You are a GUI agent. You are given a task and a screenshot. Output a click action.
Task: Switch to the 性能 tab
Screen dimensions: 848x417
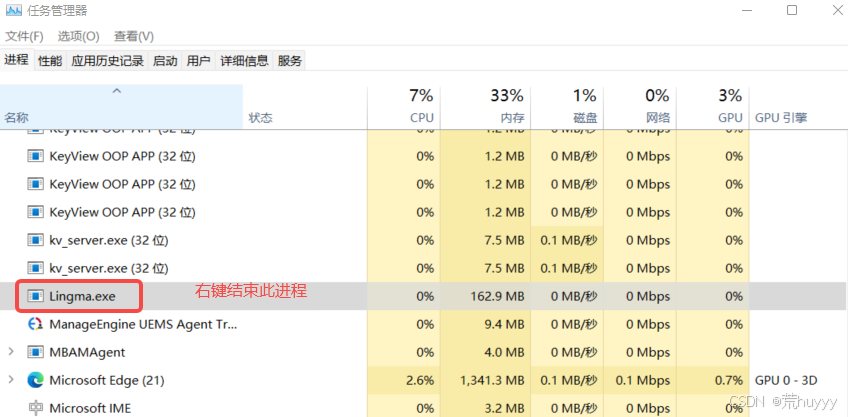(x=50, y=61)
